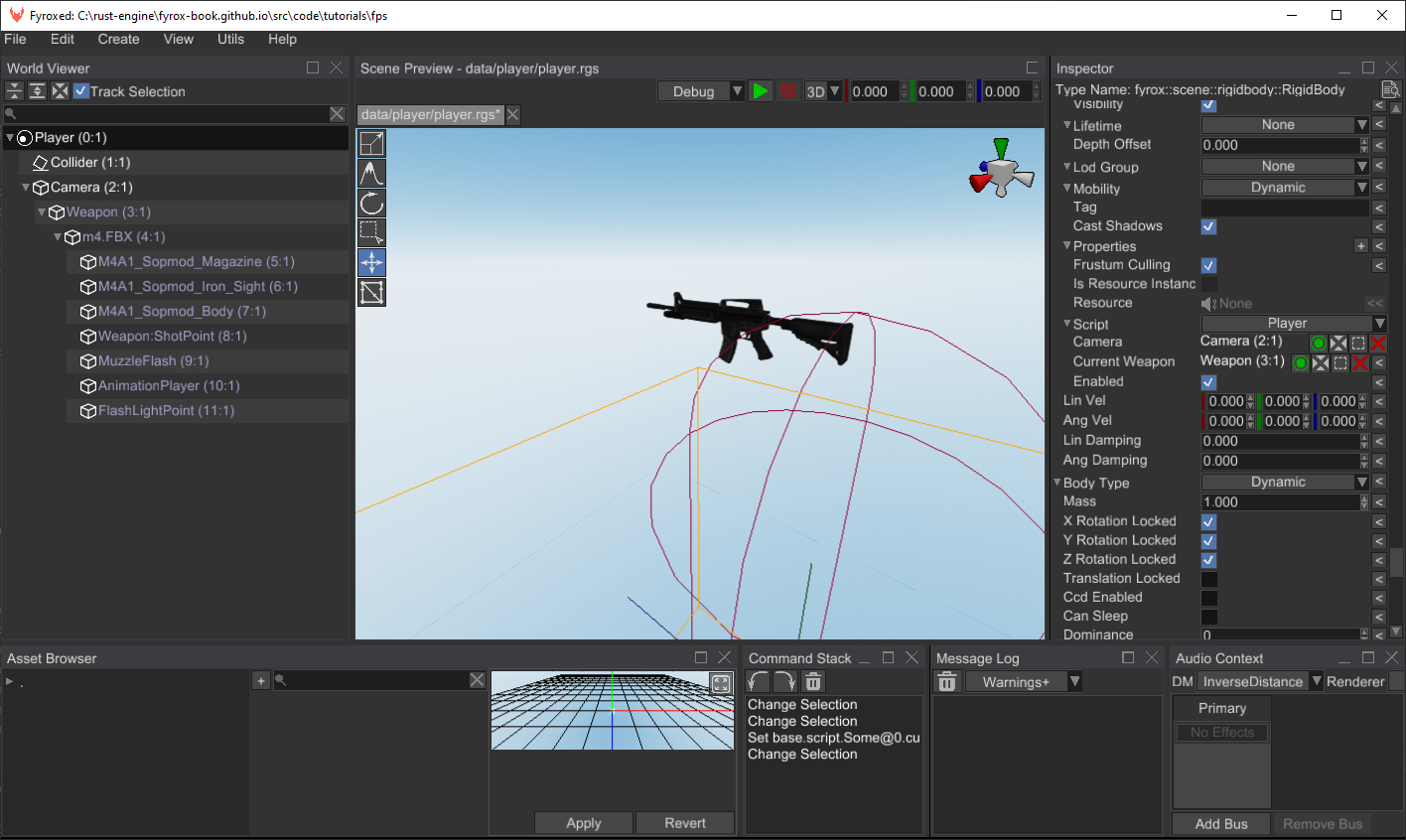The height and width of the screenshot is (840, 1406).
Task: Open the Create menu
Action: point(118,39)
